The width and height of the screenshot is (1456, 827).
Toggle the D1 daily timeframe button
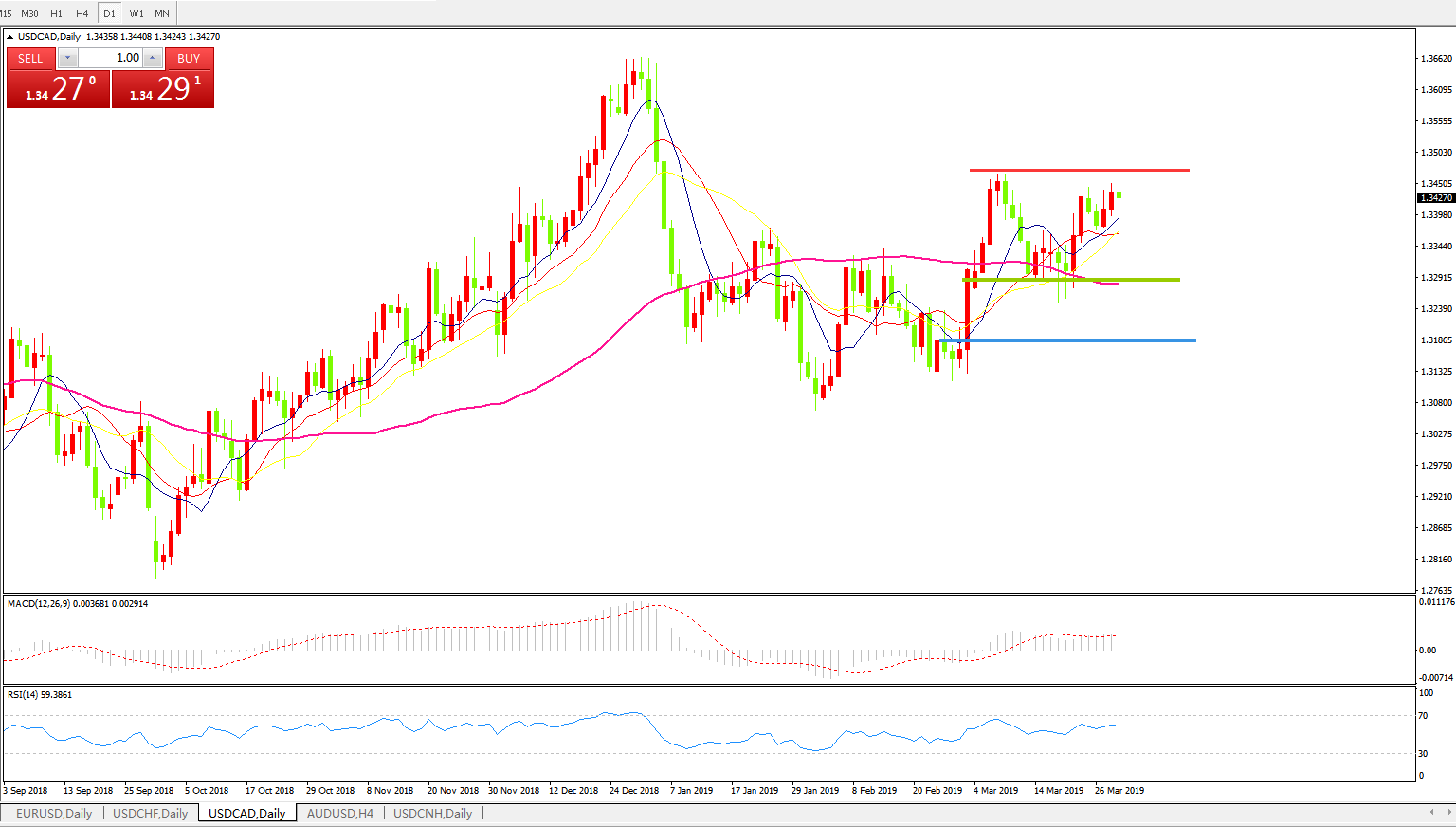(109, 13)
